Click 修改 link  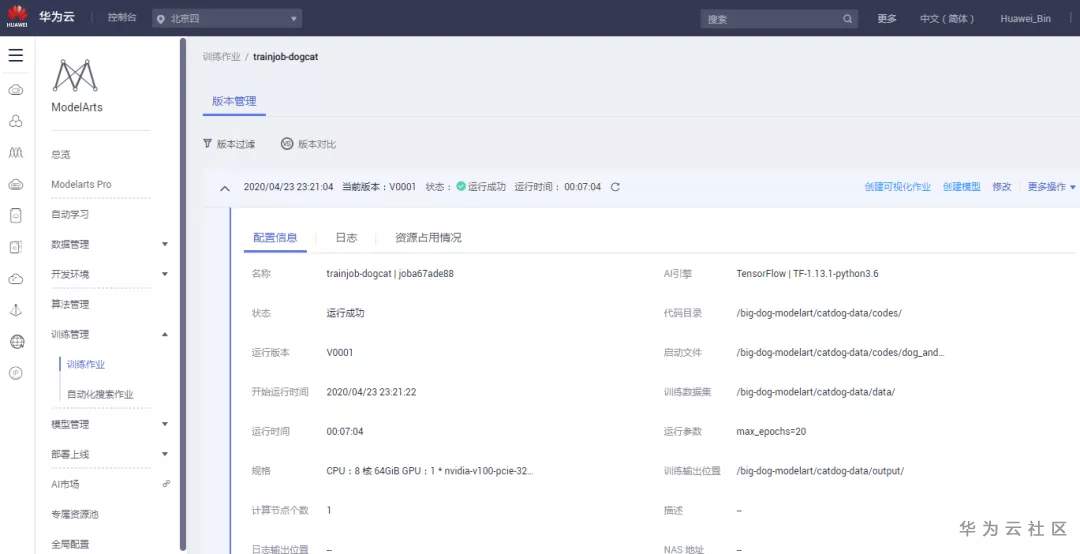click(1001, 187)
